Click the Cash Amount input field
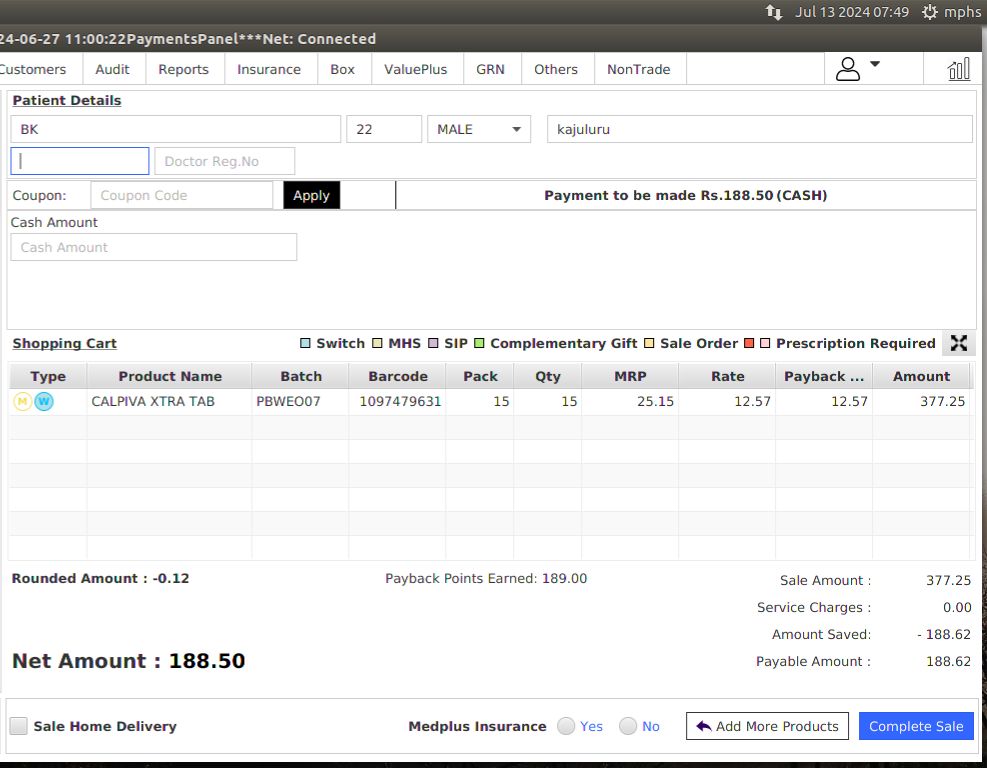 (x=154, y=247)
